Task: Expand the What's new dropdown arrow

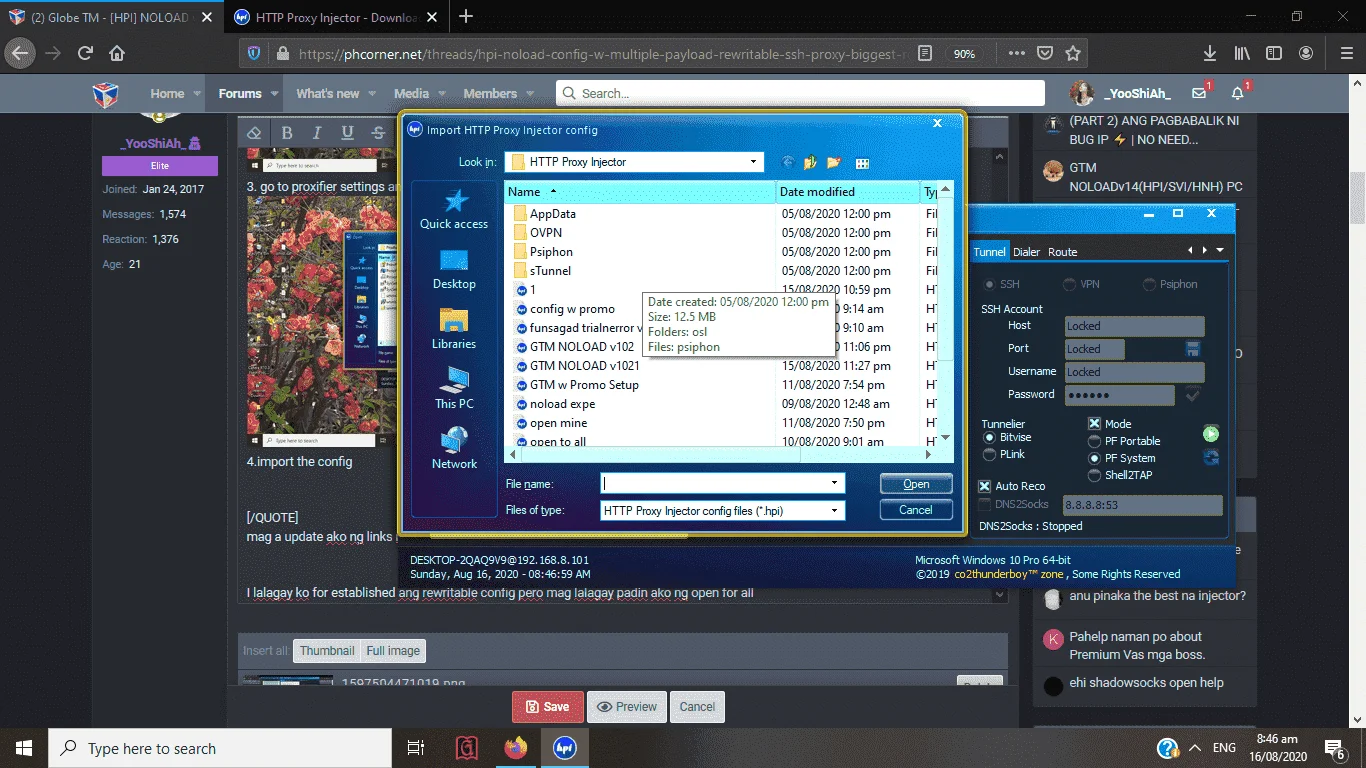Action: coord(372,94)
